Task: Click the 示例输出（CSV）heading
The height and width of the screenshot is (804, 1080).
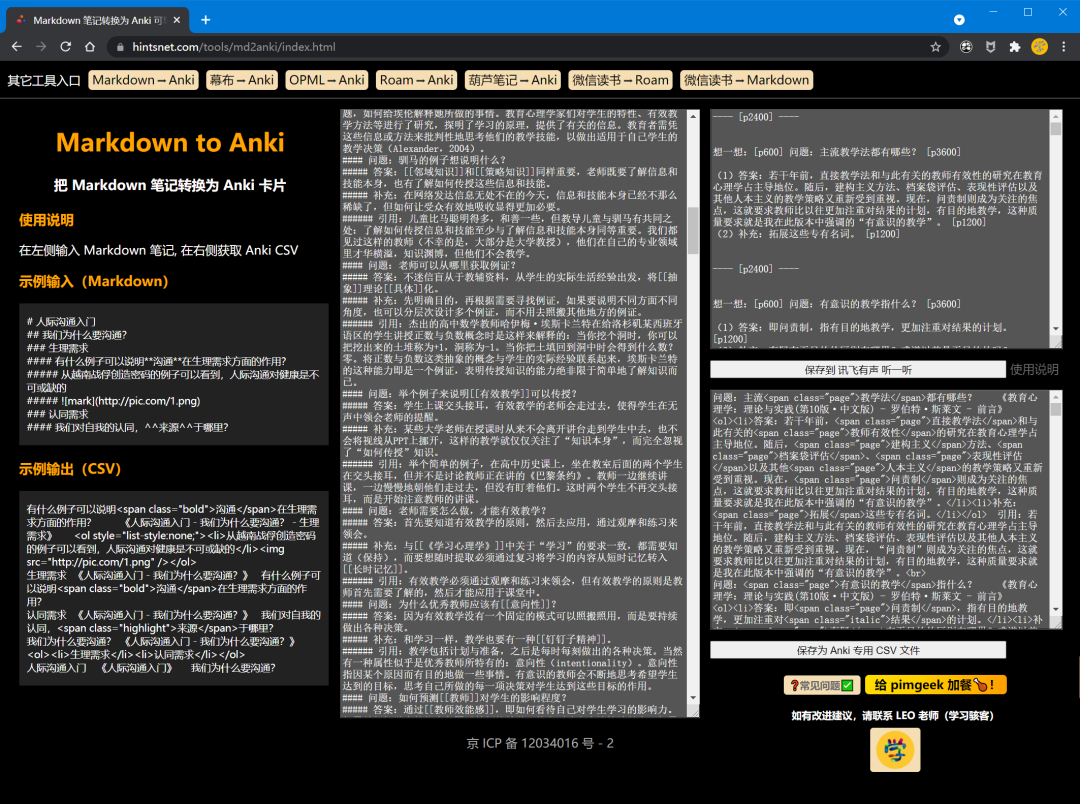Action: click(x=70, y=469)
